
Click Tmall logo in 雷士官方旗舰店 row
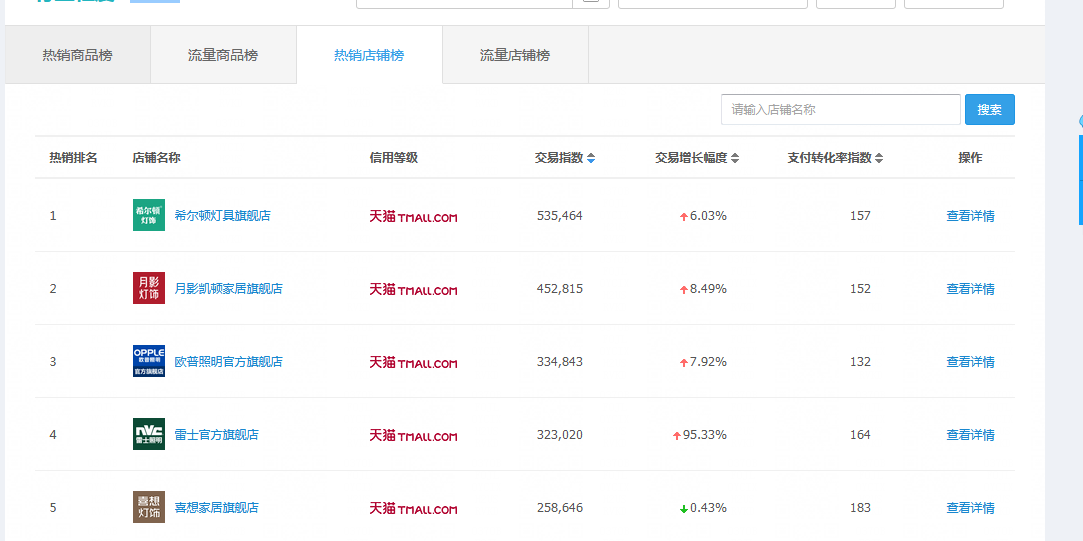tap(413, 436)
